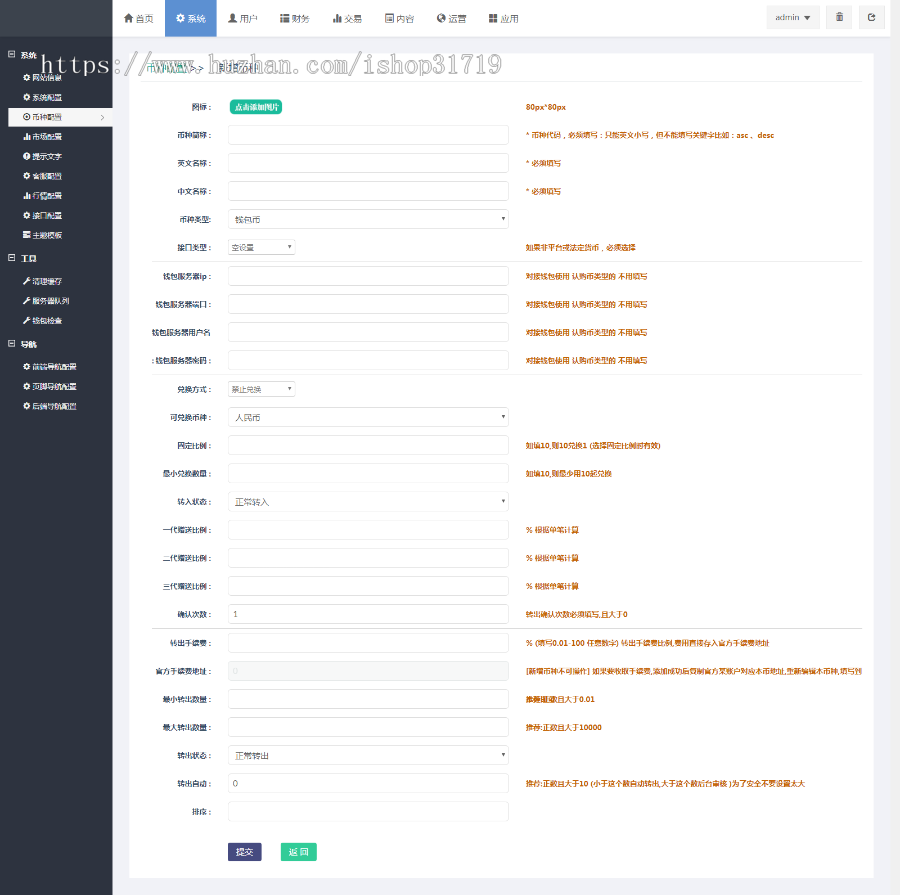900x895 pixels.
Task: Select 币种配置 sidebar item
Action: point(60,117)
